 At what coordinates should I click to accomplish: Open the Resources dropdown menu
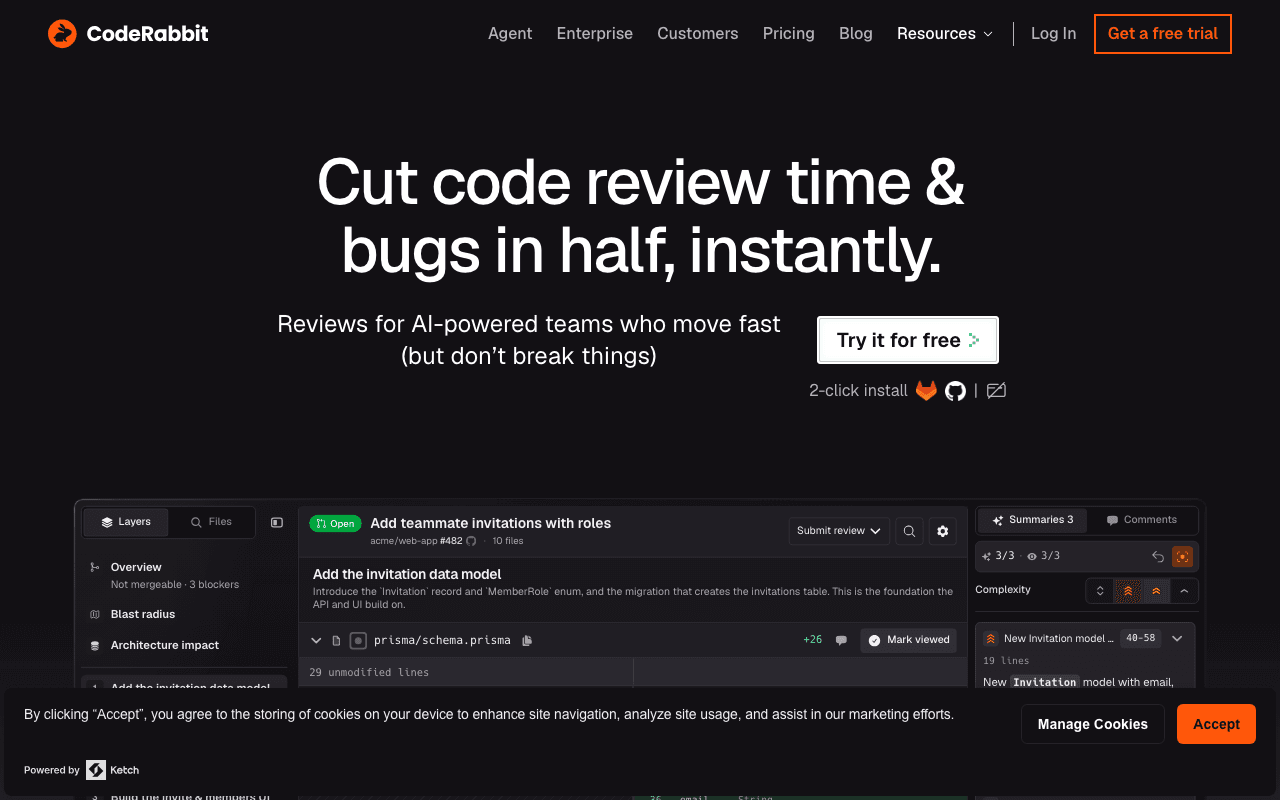click(x=945, y=34)
